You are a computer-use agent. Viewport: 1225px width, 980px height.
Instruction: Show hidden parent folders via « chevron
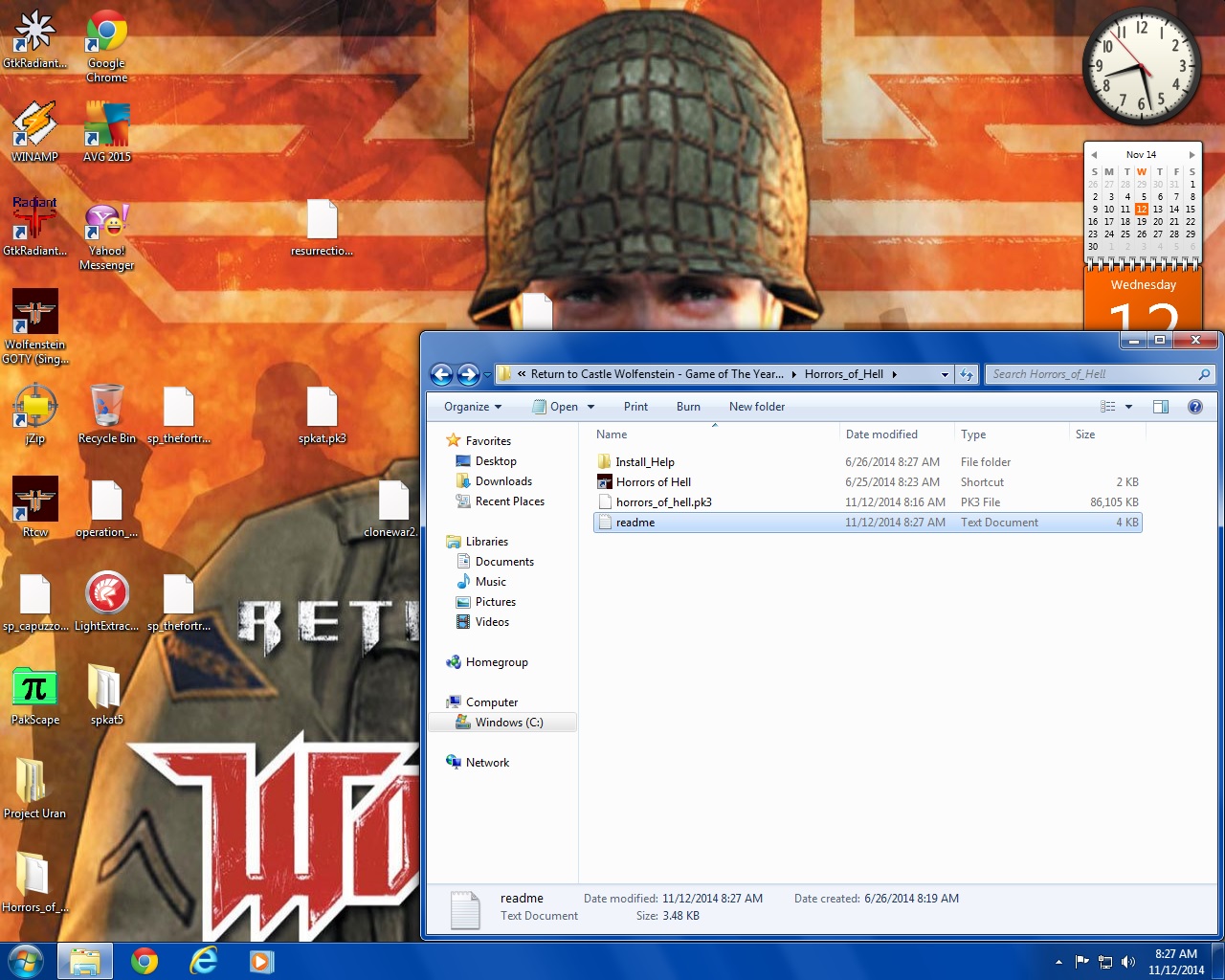tap(522, 374)
